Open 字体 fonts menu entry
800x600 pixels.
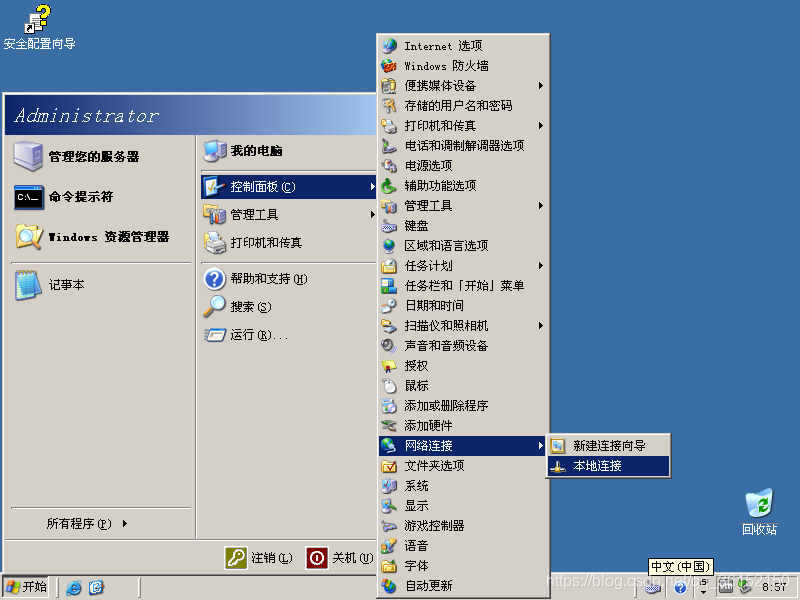[463, 566]
